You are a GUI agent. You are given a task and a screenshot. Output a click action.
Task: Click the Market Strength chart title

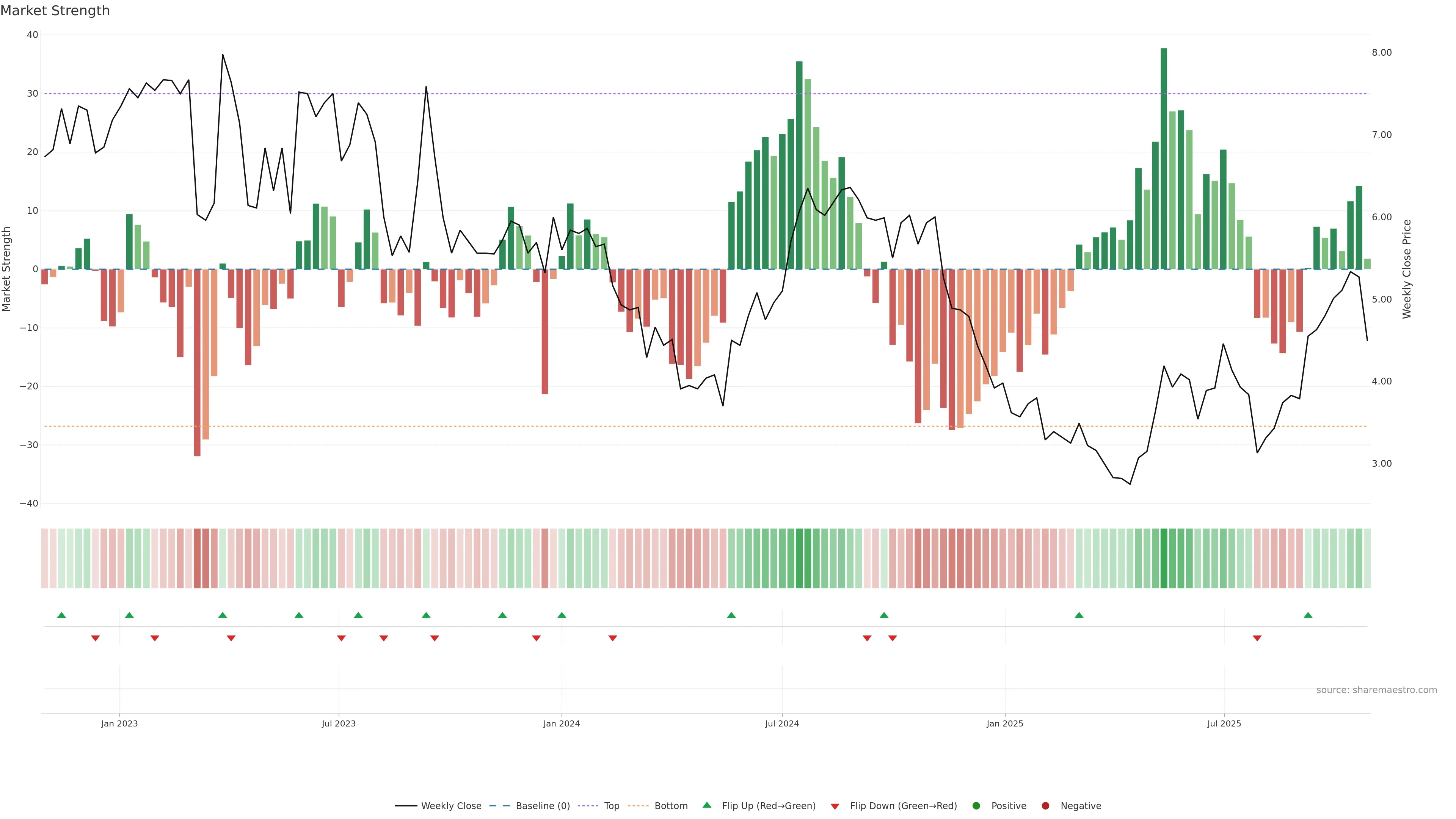55,11
